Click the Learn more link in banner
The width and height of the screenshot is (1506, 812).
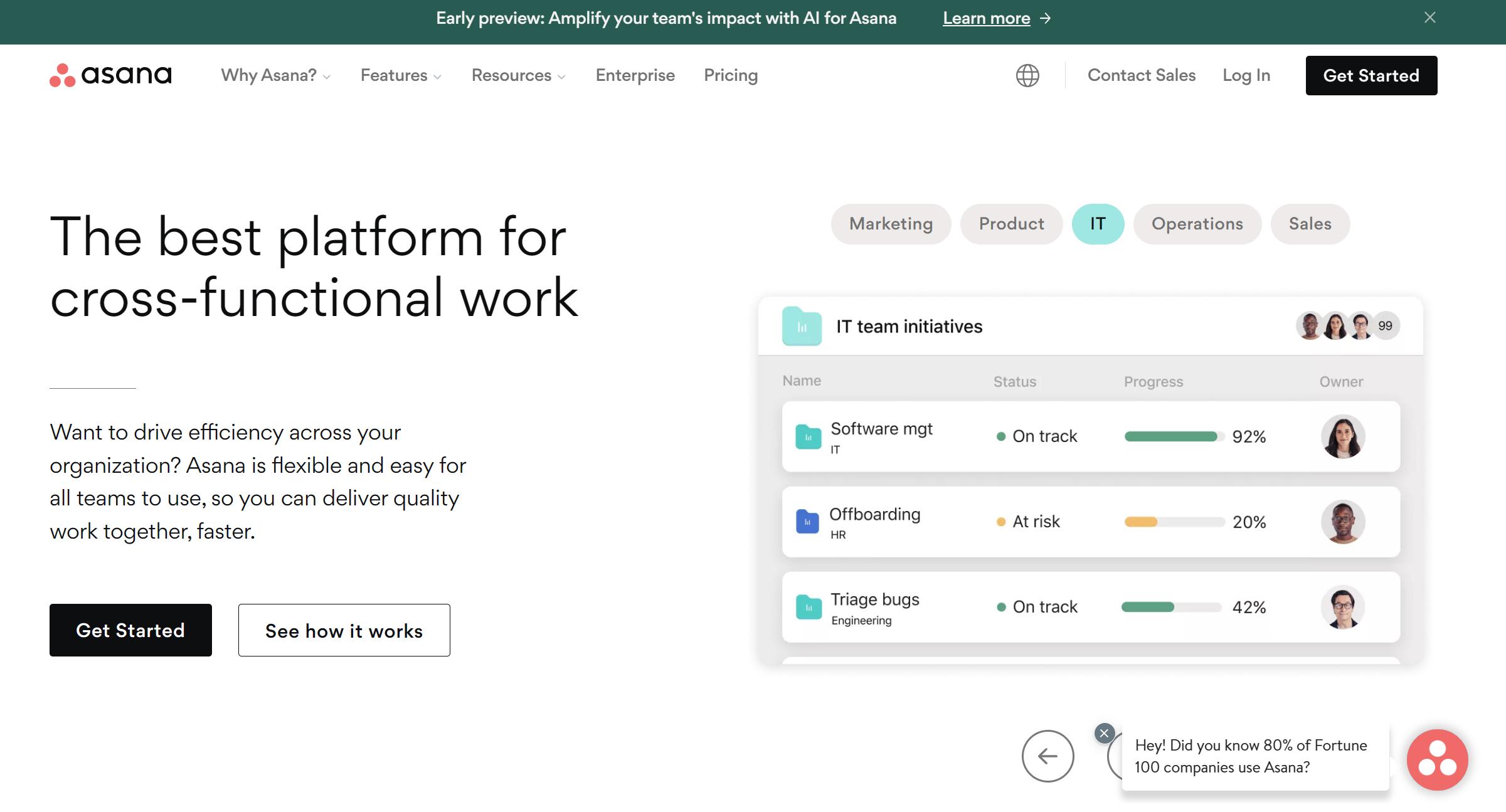point(986,18)
